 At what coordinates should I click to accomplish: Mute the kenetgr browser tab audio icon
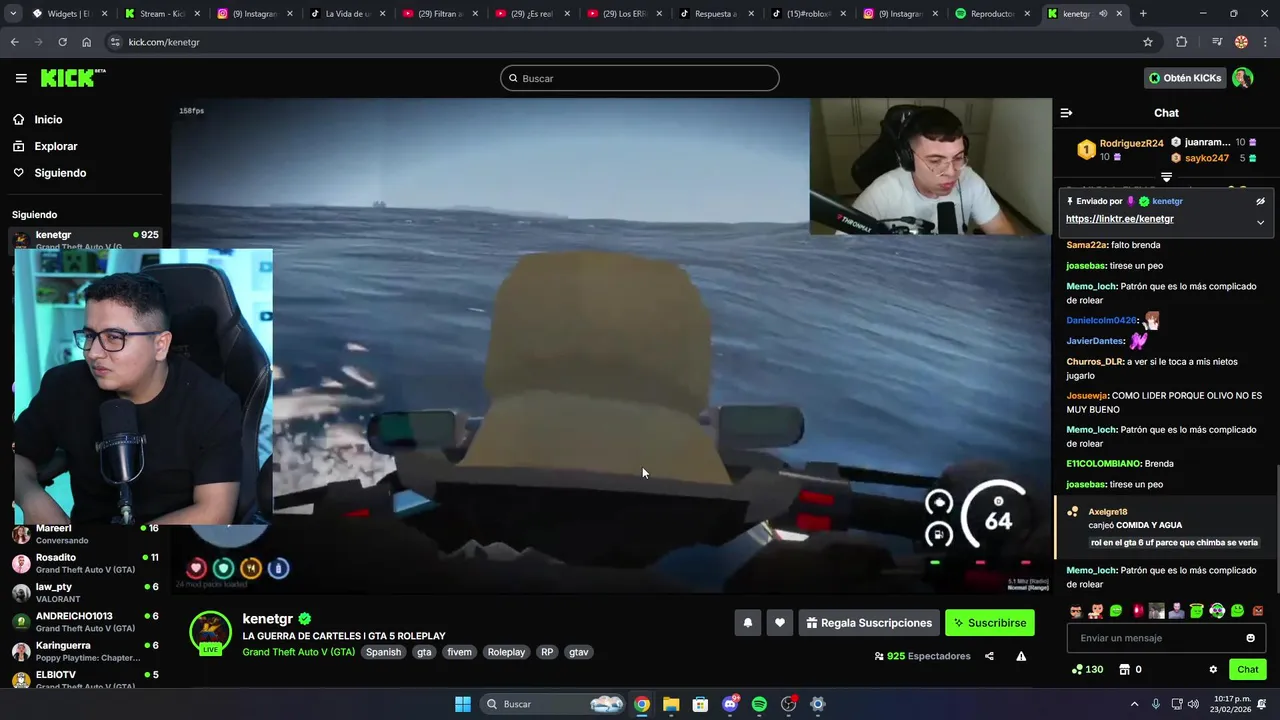pyautogui.click(x=1103, y=14)
